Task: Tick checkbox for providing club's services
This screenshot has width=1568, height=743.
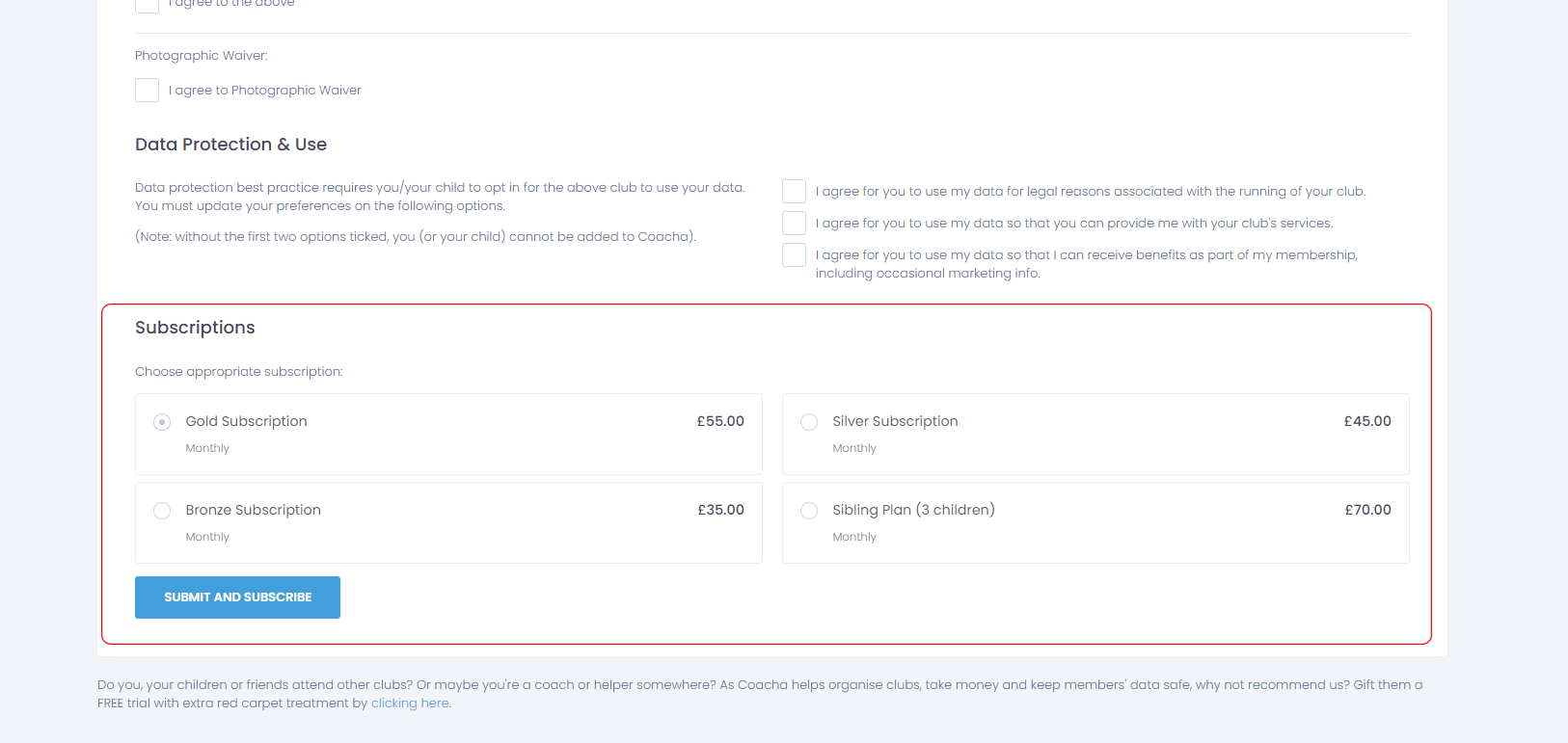Action: (x=794, y=223)
